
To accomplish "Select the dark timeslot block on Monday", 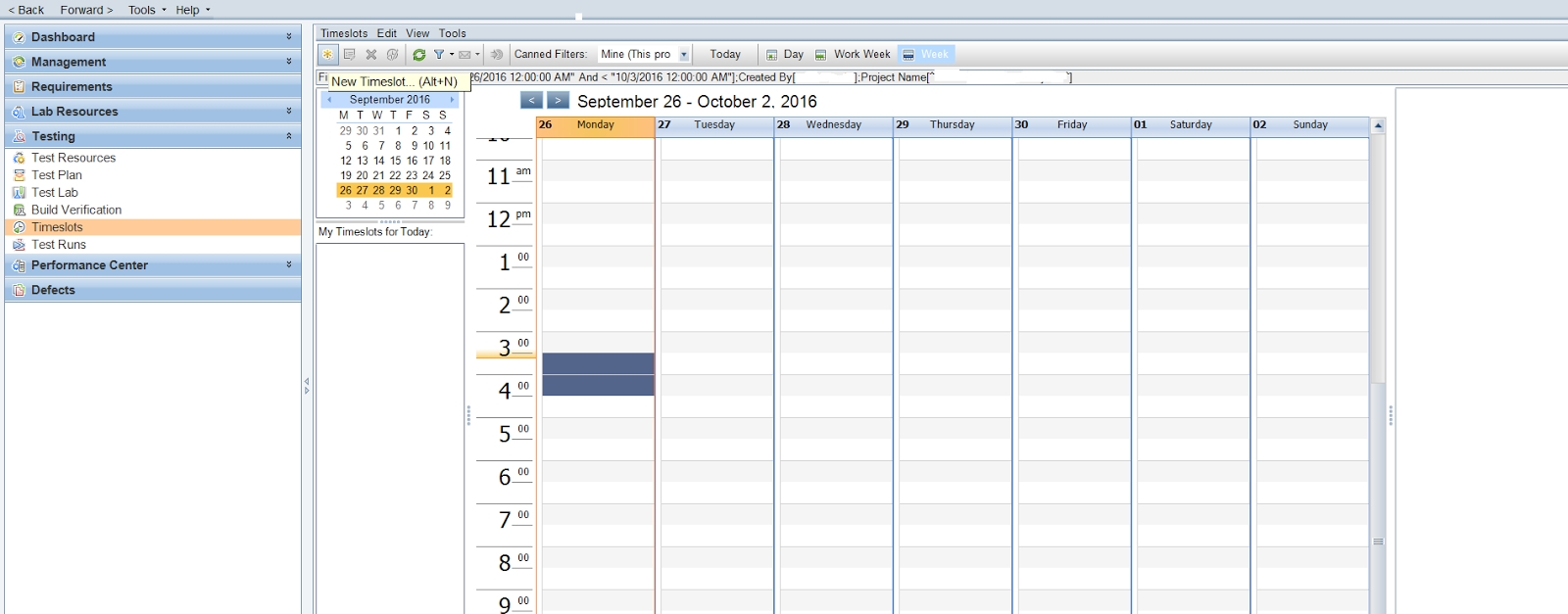I will point(598,374).
